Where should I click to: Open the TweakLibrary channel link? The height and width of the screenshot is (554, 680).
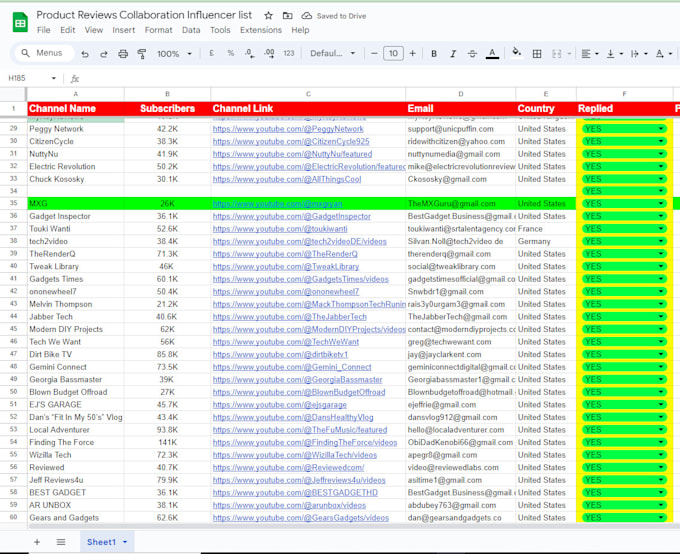pos(286,266)
